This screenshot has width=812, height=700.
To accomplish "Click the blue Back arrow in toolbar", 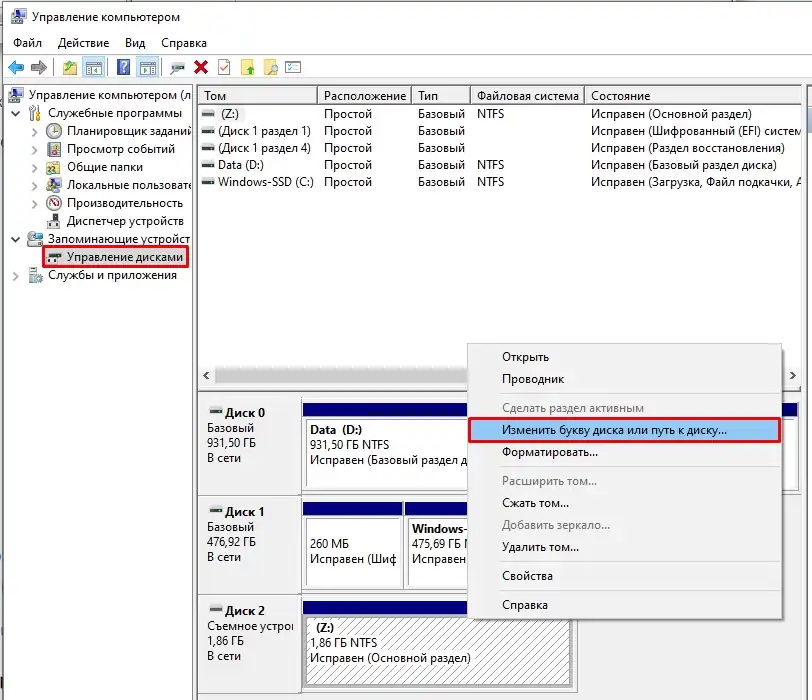I will pos(16,68).
